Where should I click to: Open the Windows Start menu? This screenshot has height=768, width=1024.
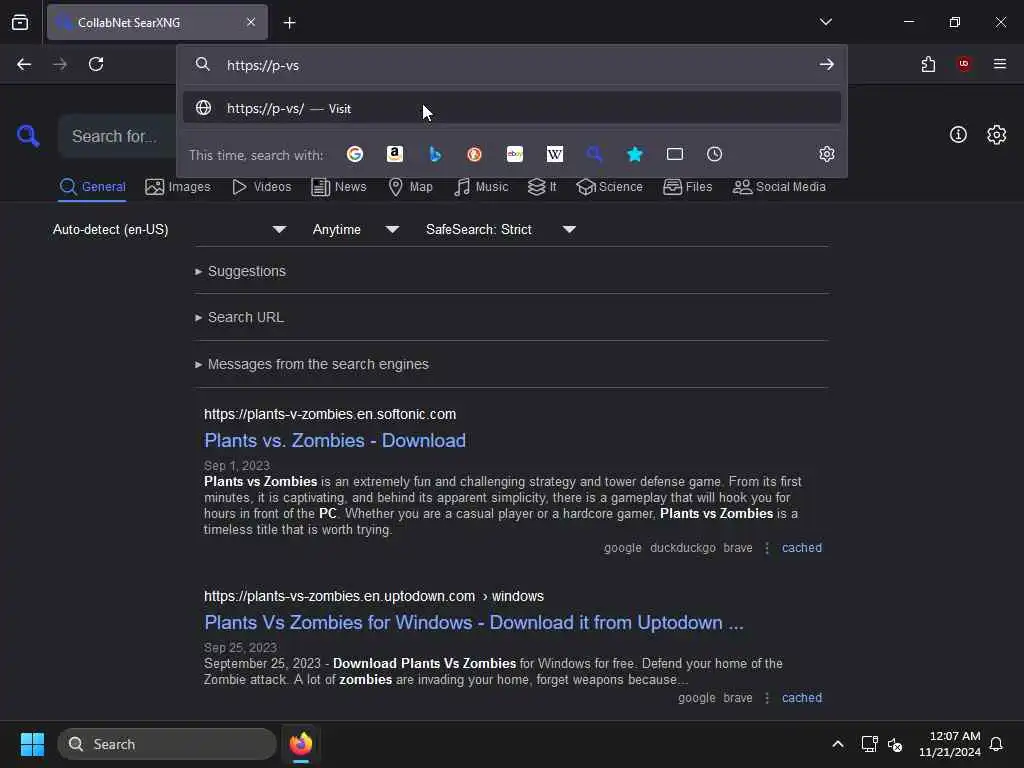32,744
